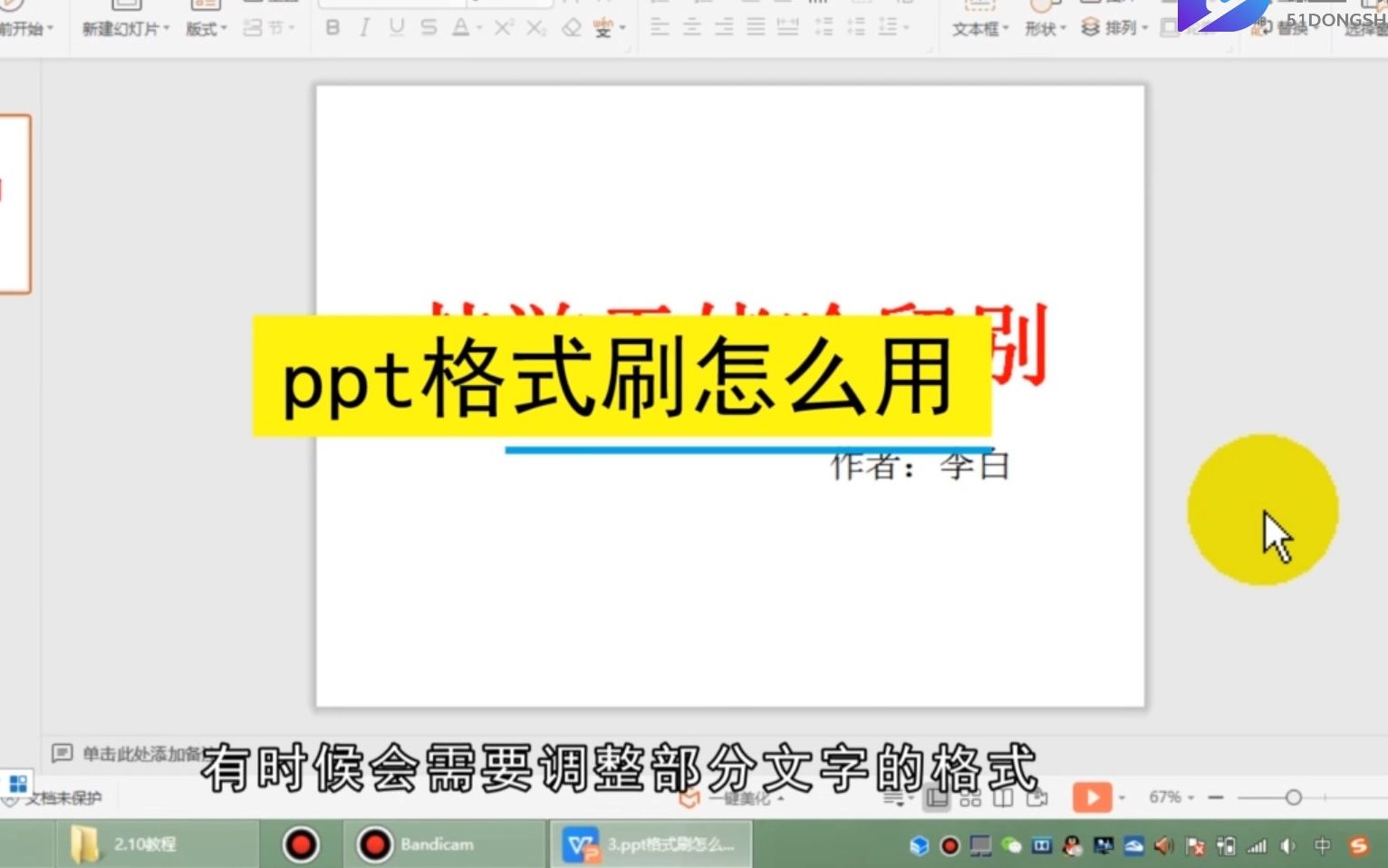Click the speaker icon left of 中 indicator
1388x868 pixels.
click(1287, 846)
